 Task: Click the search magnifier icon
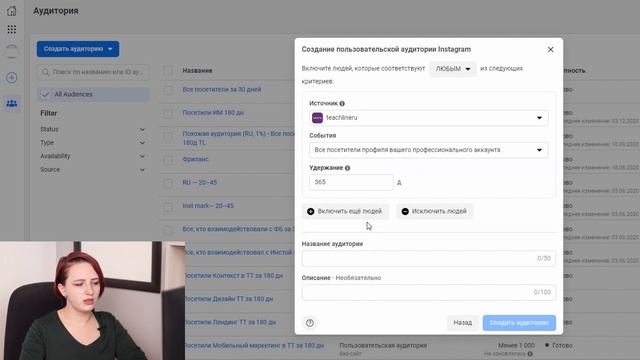(x=45, y=72)
